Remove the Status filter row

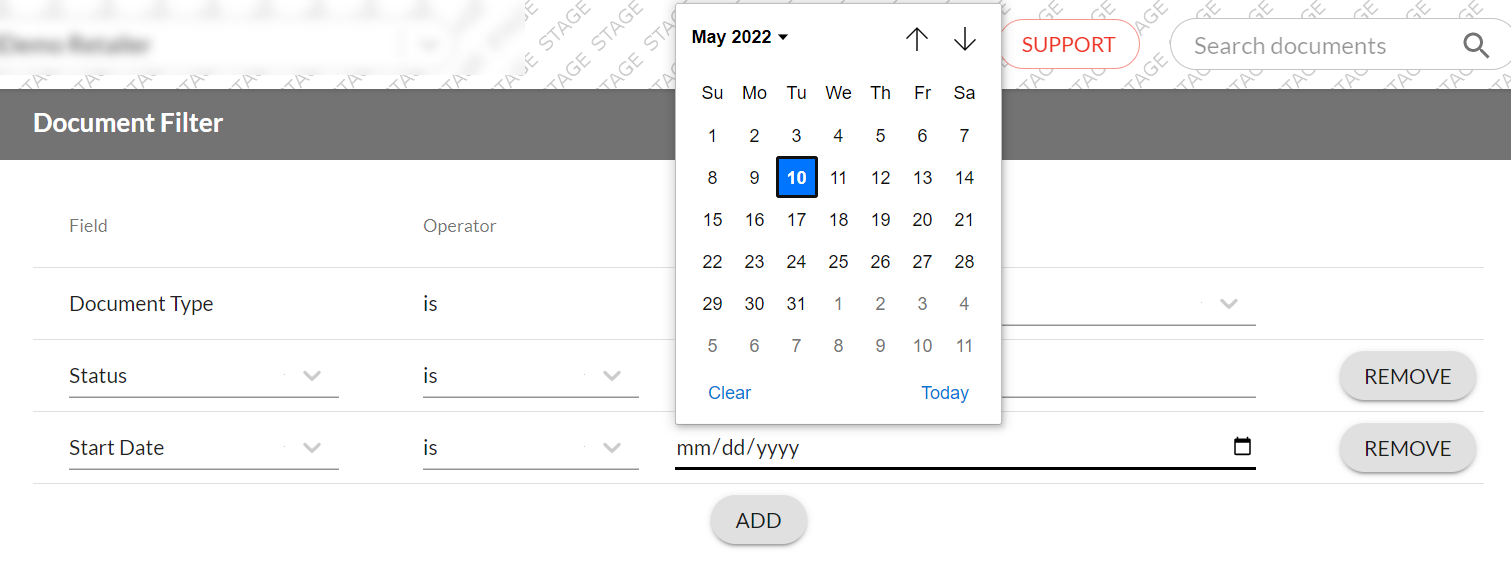tap(1407, 377)
